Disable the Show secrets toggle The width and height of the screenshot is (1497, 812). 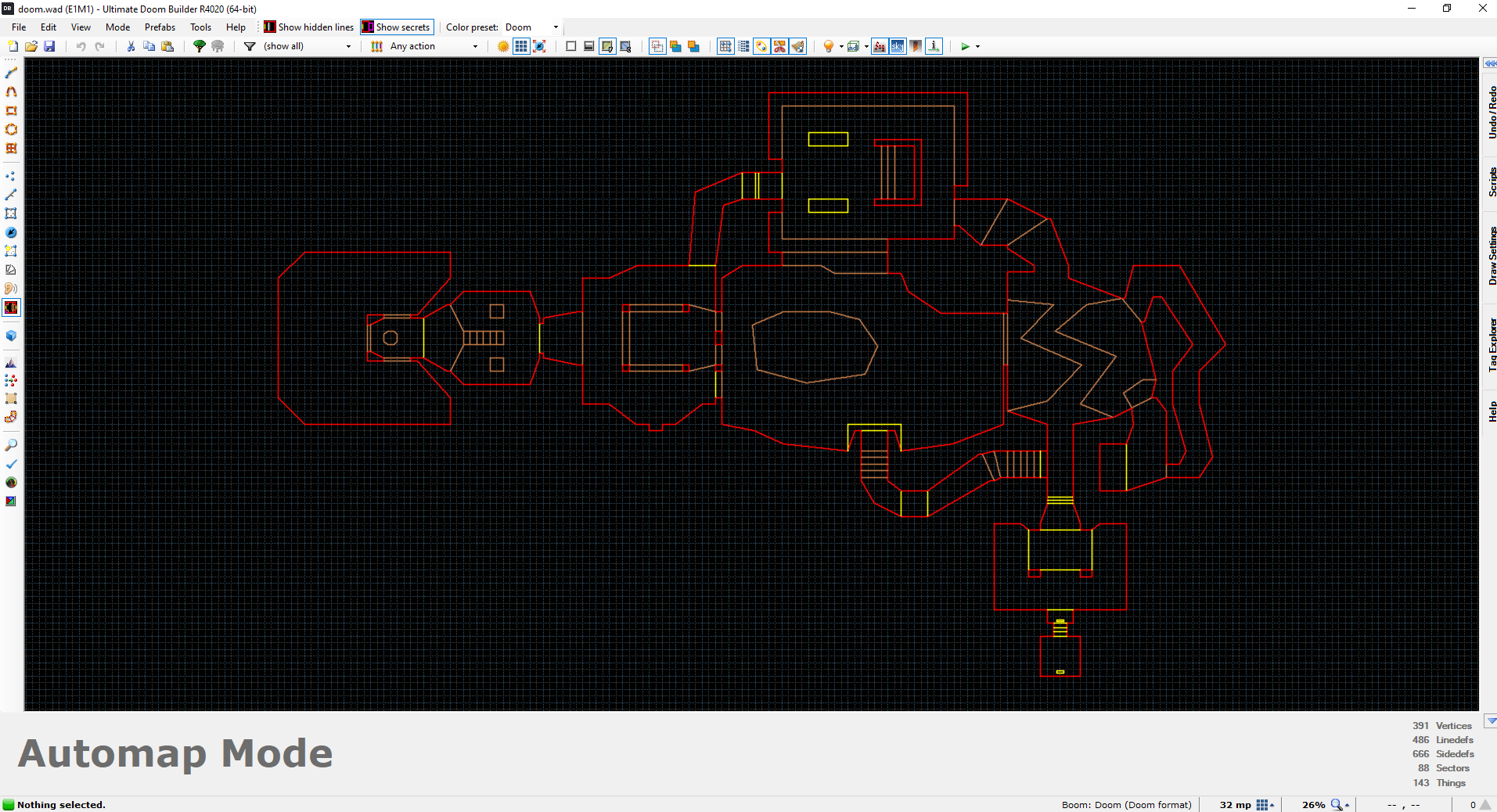point(397,26)
